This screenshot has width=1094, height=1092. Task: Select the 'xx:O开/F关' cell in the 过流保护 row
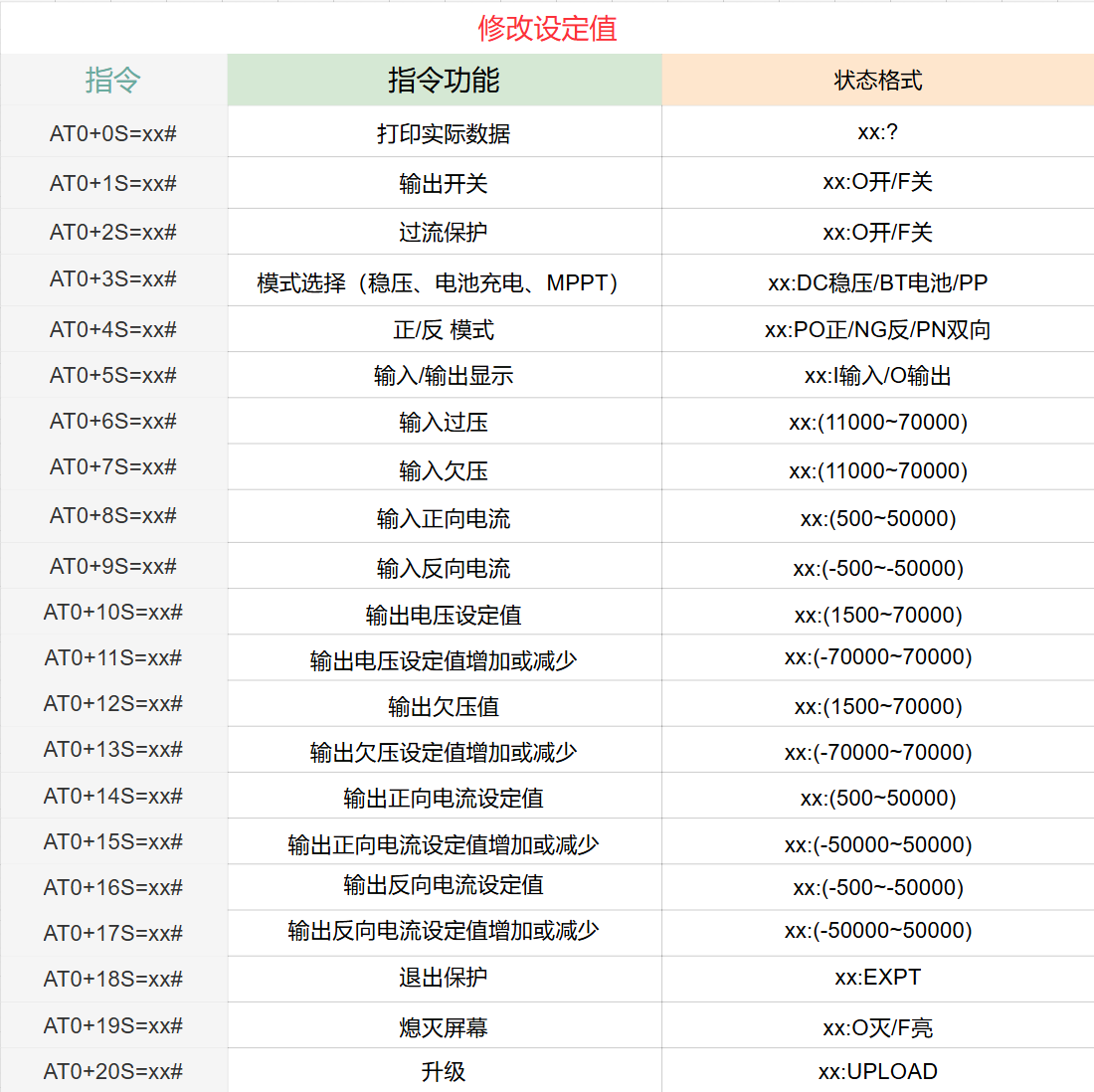(x=878, y=232)
